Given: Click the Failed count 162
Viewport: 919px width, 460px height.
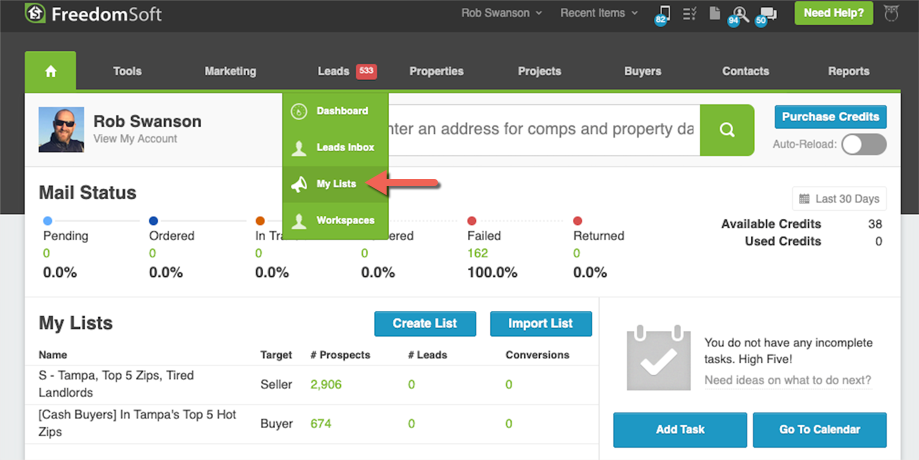Looking at the screenshot, I should (x=478, y=254).
